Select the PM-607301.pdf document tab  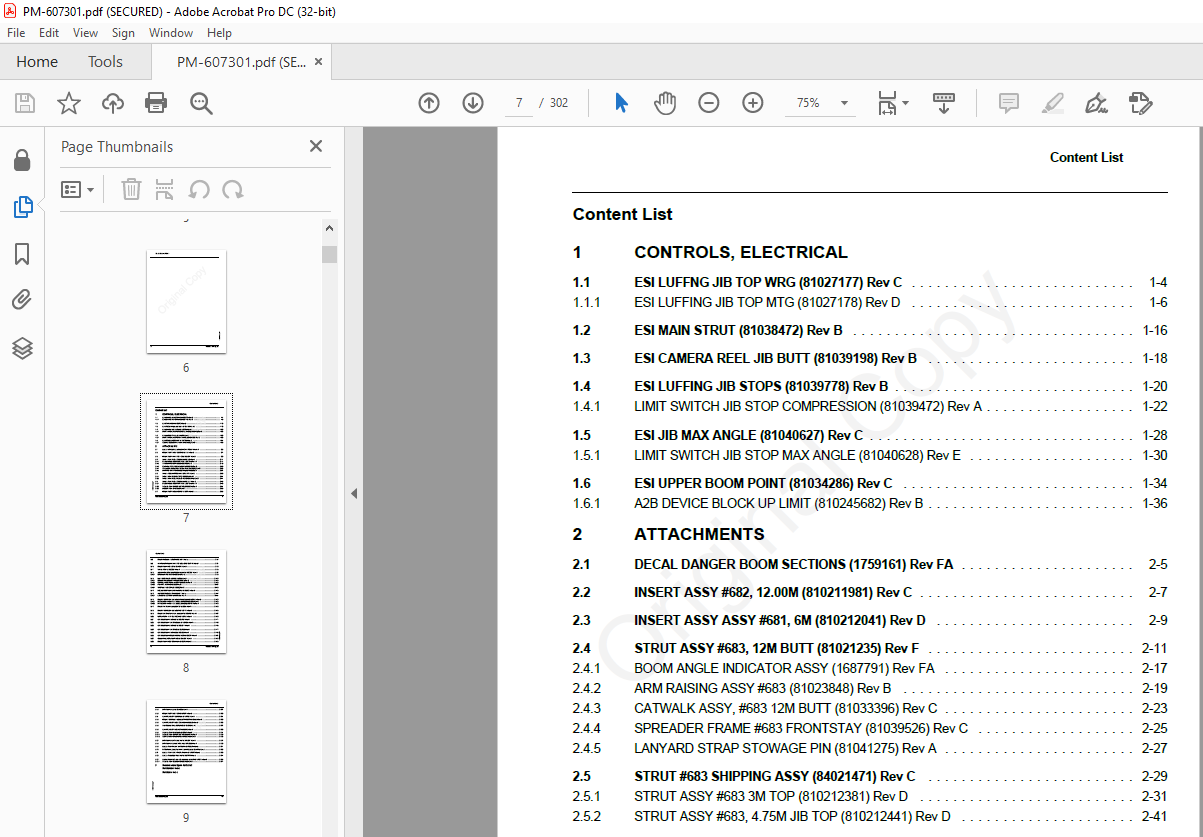240,62
